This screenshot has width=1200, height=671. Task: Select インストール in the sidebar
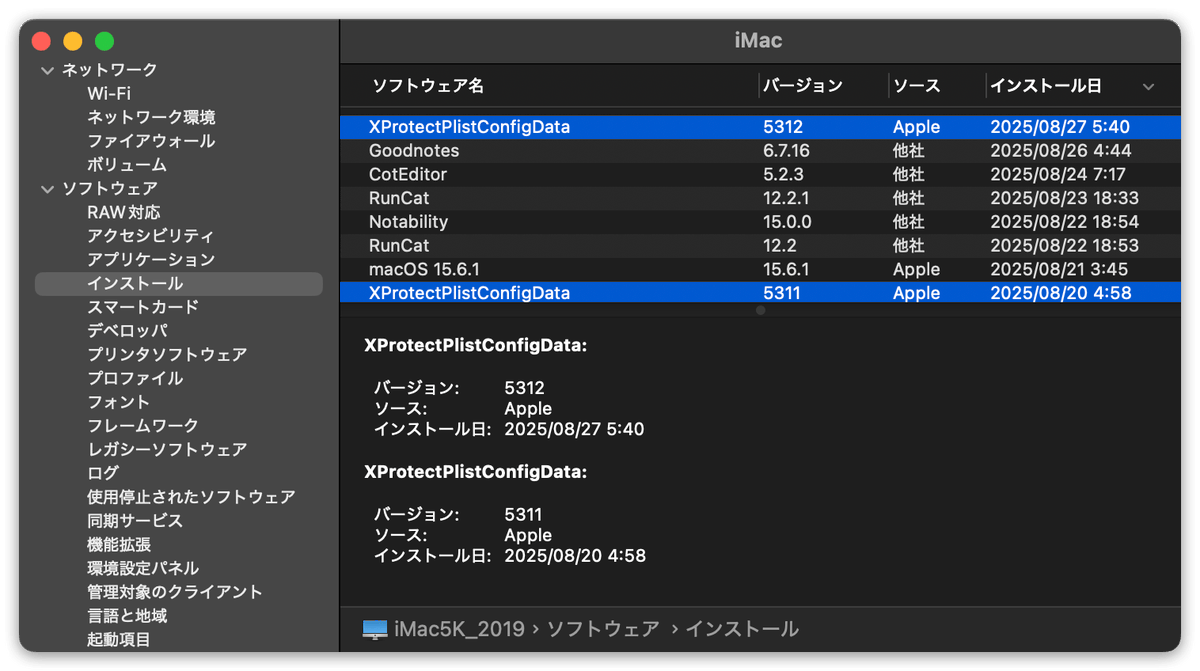coord(178,284)
